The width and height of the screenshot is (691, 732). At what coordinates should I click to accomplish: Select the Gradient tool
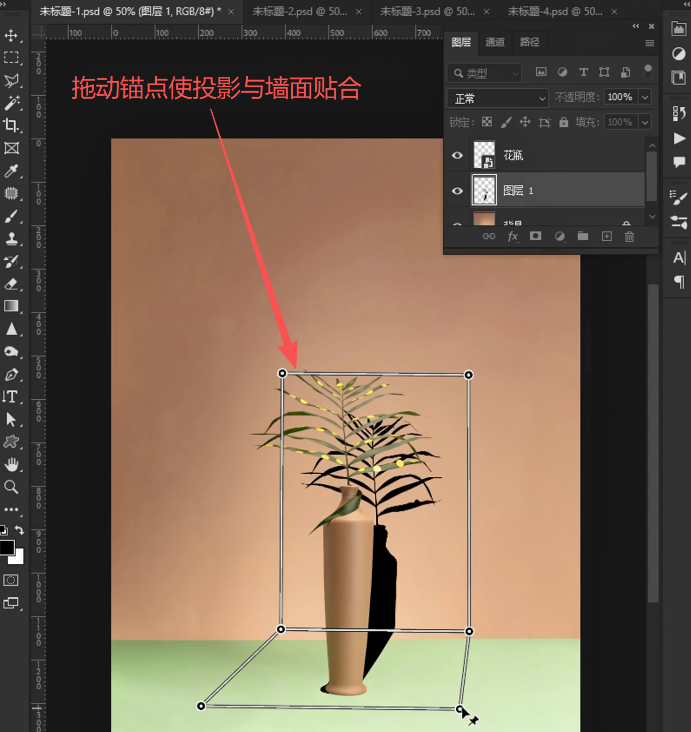(x=11, y=306)
